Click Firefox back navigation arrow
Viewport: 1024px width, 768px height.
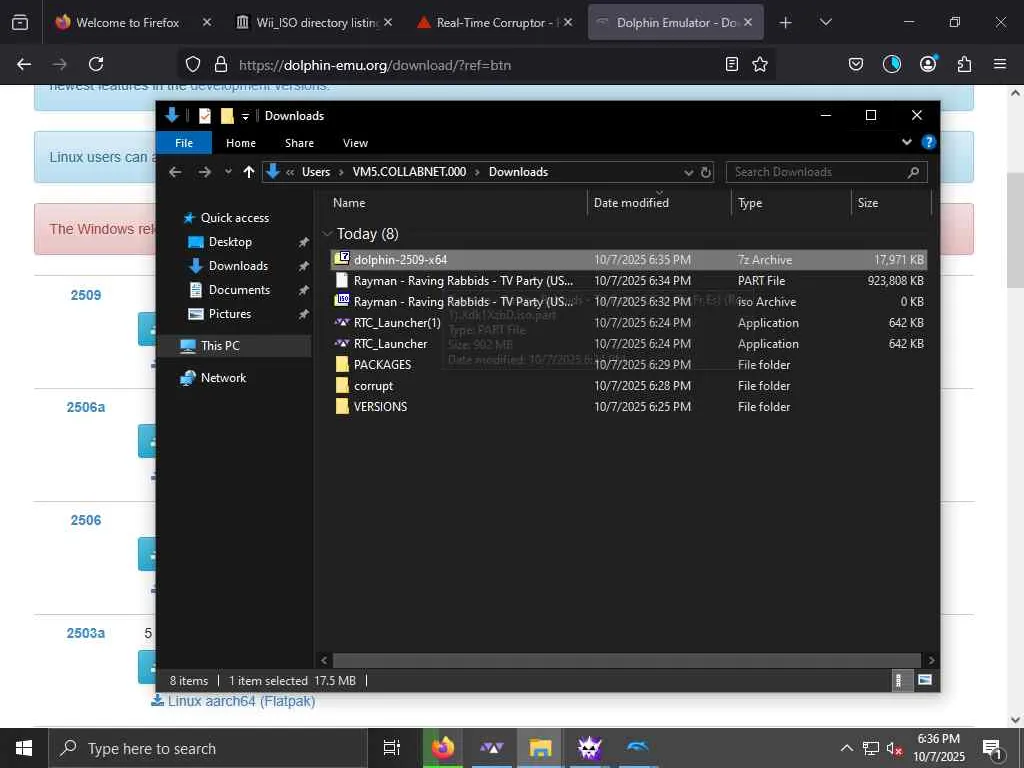tap(24, 64)
